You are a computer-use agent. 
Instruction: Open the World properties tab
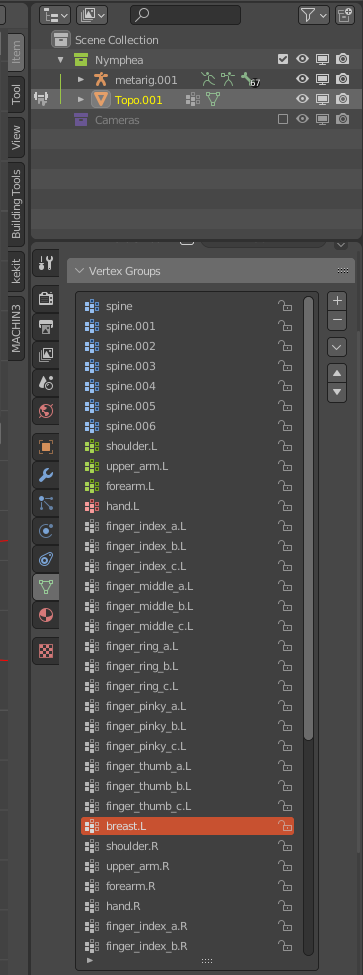tap(46, 410)
